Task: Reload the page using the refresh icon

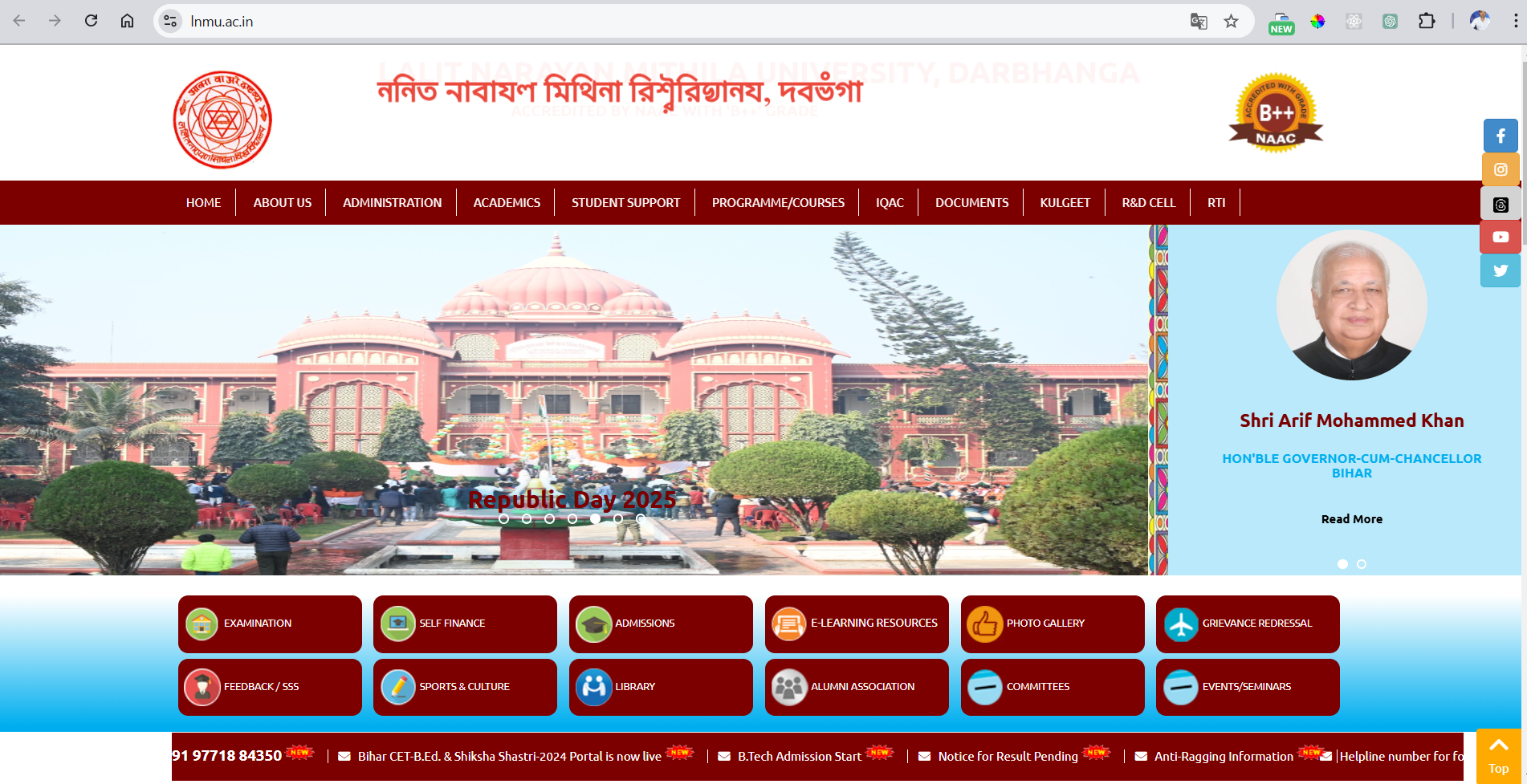Action: point(91,22)
